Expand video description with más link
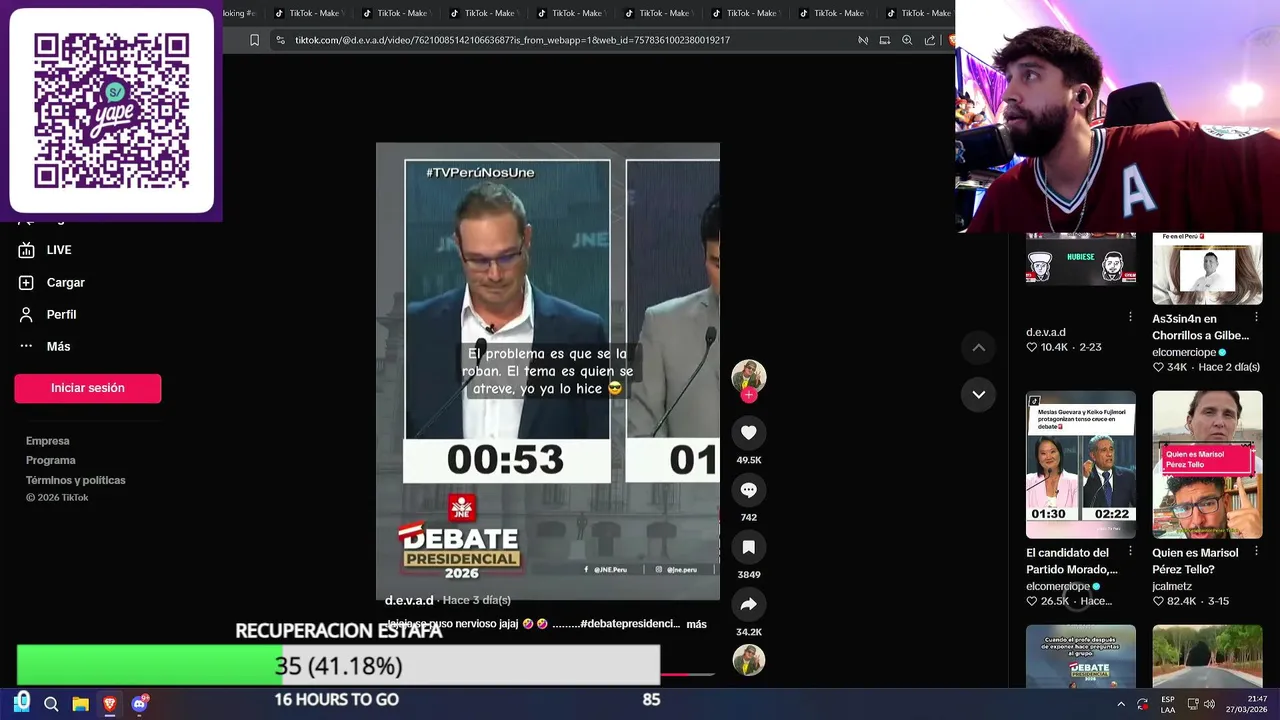The image size is (1280, 720). coord(696,624)
